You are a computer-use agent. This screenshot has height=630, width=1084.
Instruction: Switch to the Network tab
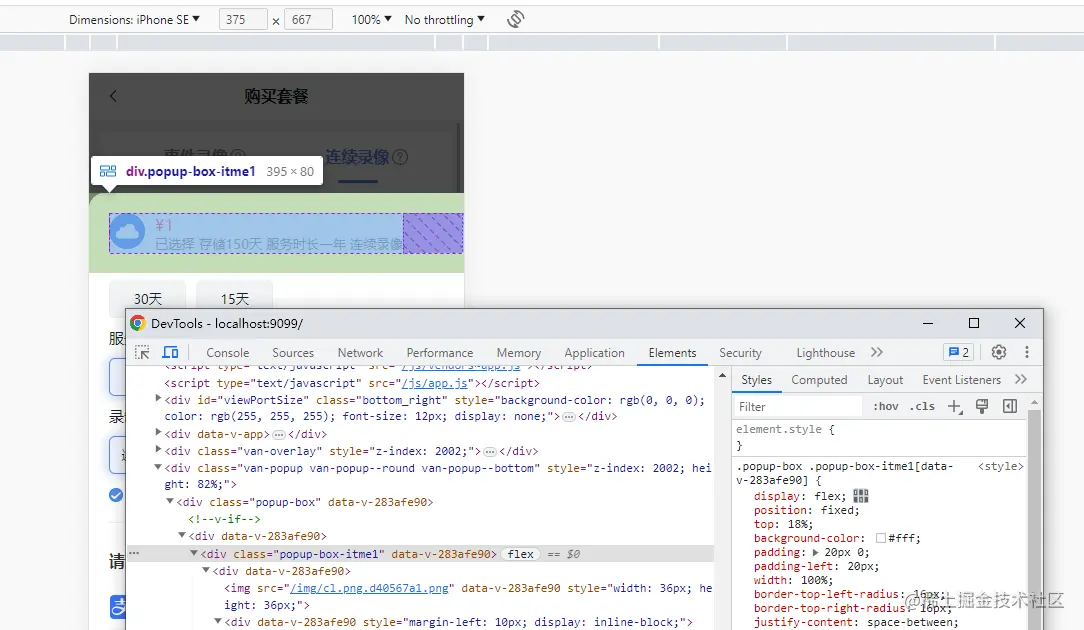360,353
